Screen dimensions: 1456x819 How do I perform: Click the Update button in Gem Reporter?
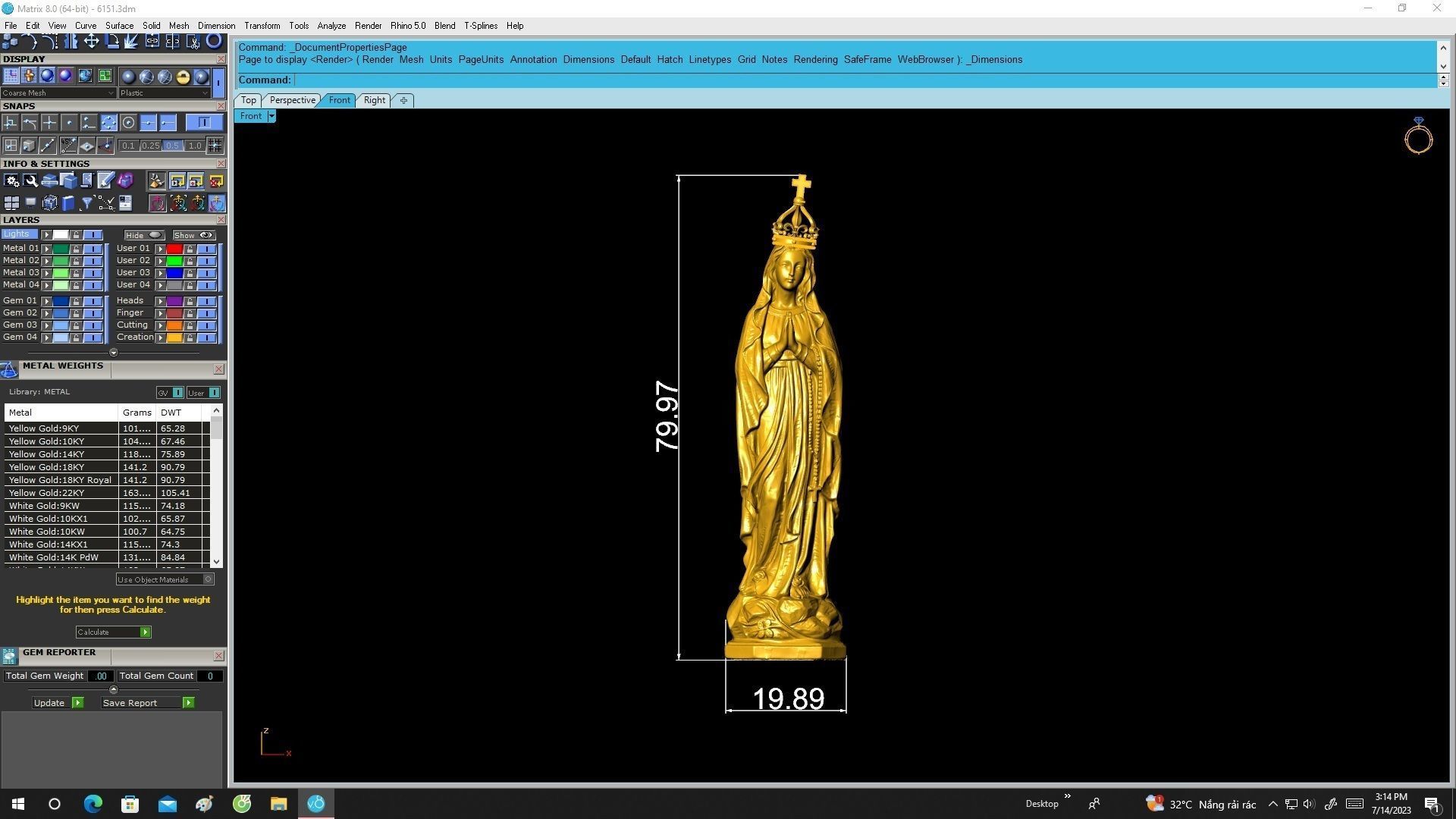pos(58,703)
